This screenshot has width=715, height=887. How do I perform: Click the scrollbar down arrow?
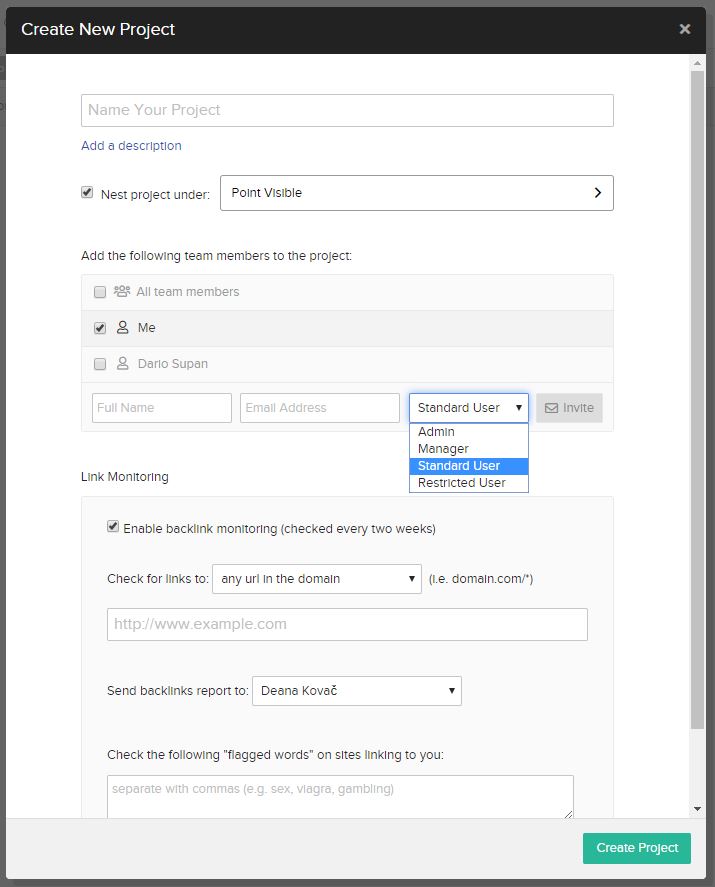pos(697,809)
